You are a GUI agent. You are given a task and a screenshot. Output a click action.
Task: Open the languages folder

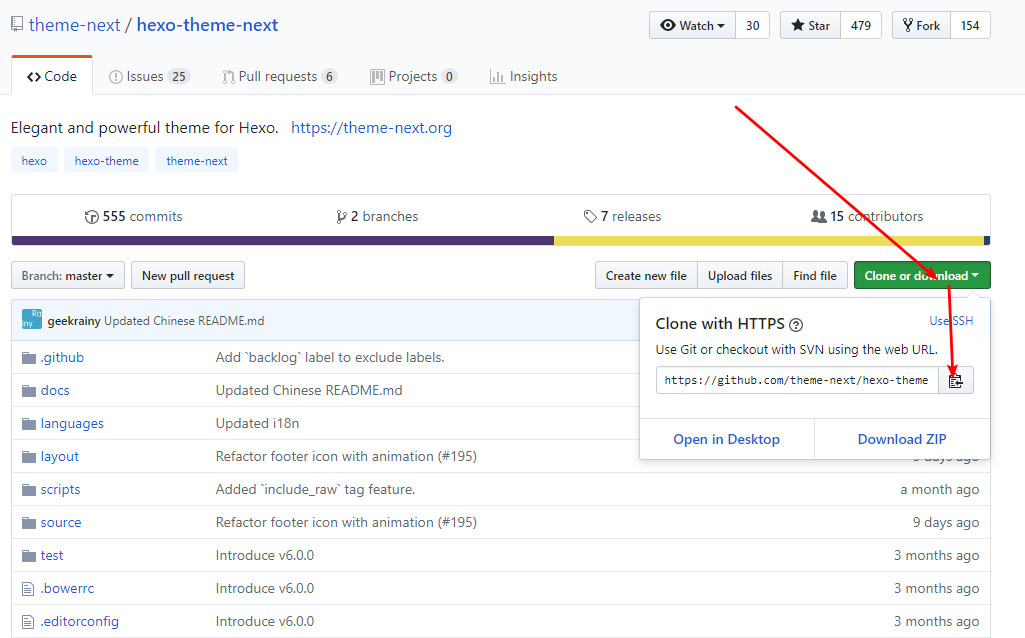[72, 424]
